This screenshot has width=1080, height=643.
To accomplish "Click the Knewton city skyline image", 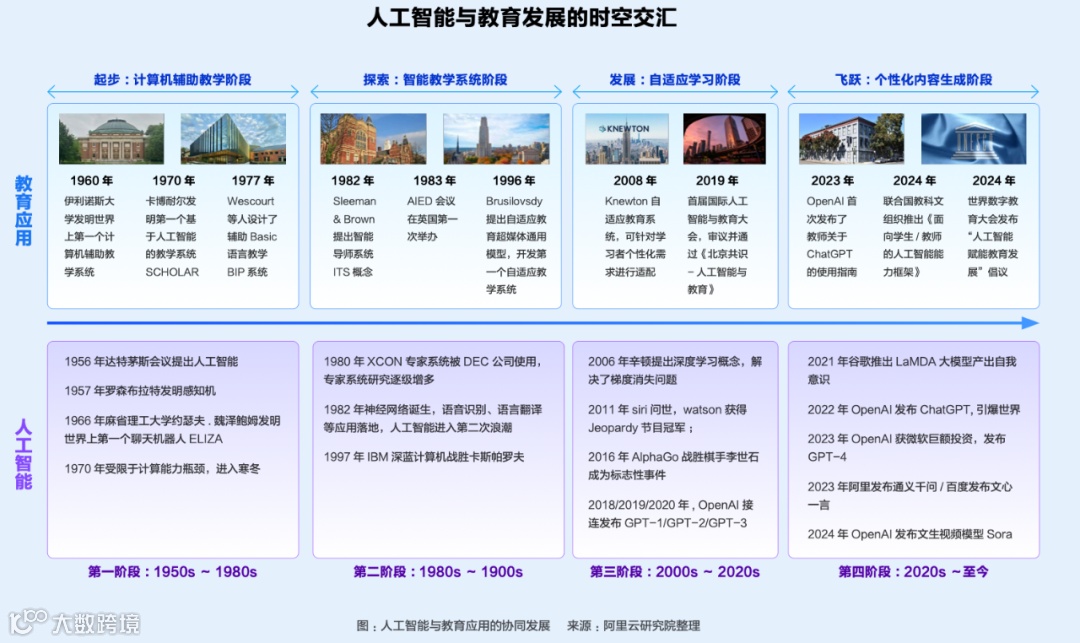I will click(x=627, y=138).
